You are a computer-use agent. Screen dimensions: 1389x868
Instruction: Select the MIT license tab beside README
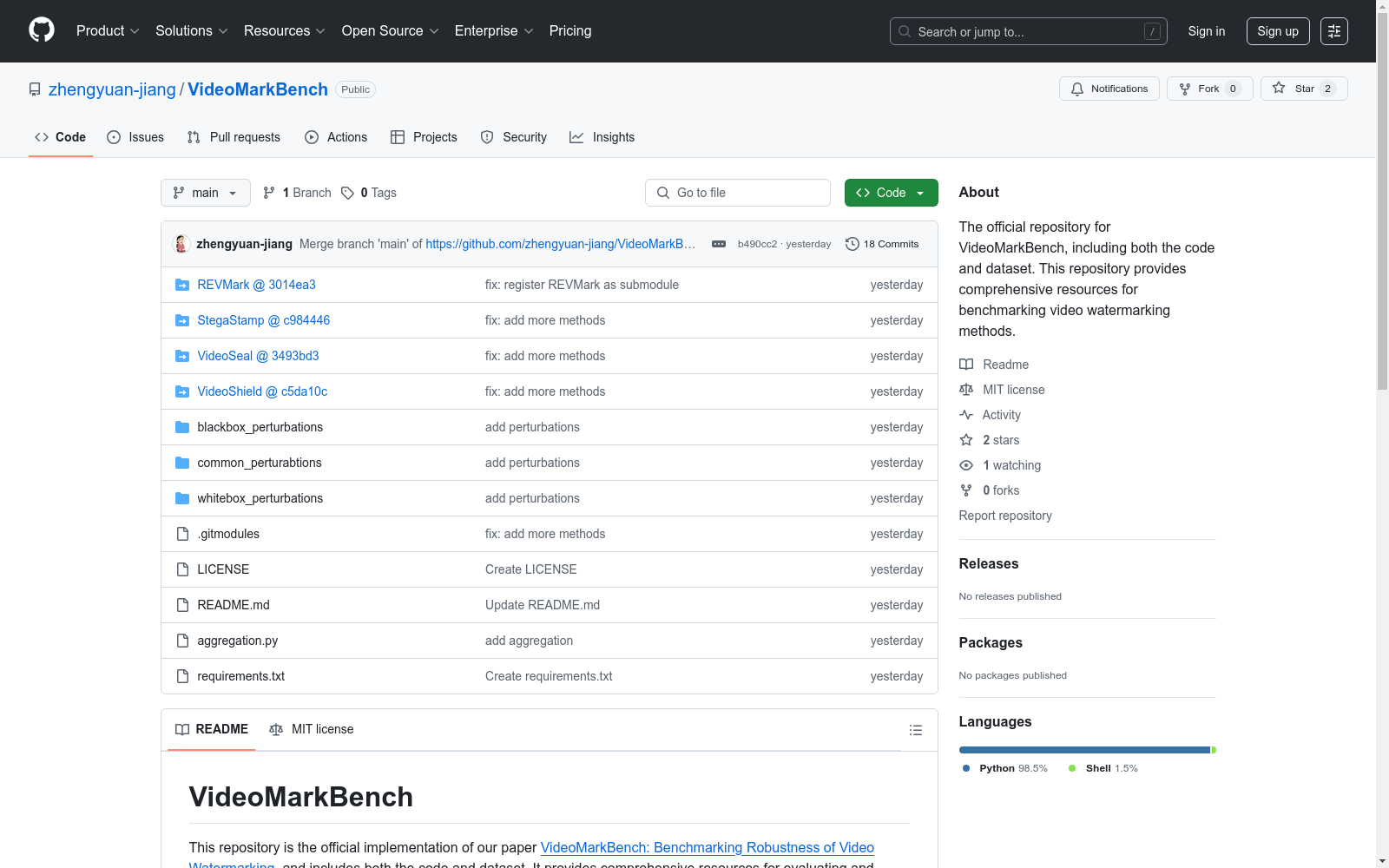pyautogui.click(x=312, y=729)
